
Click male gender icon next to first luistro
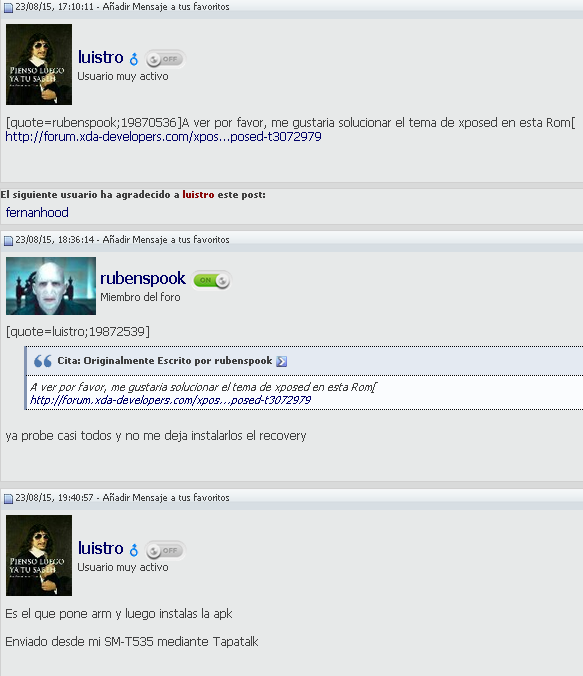(x=134, y=59)
